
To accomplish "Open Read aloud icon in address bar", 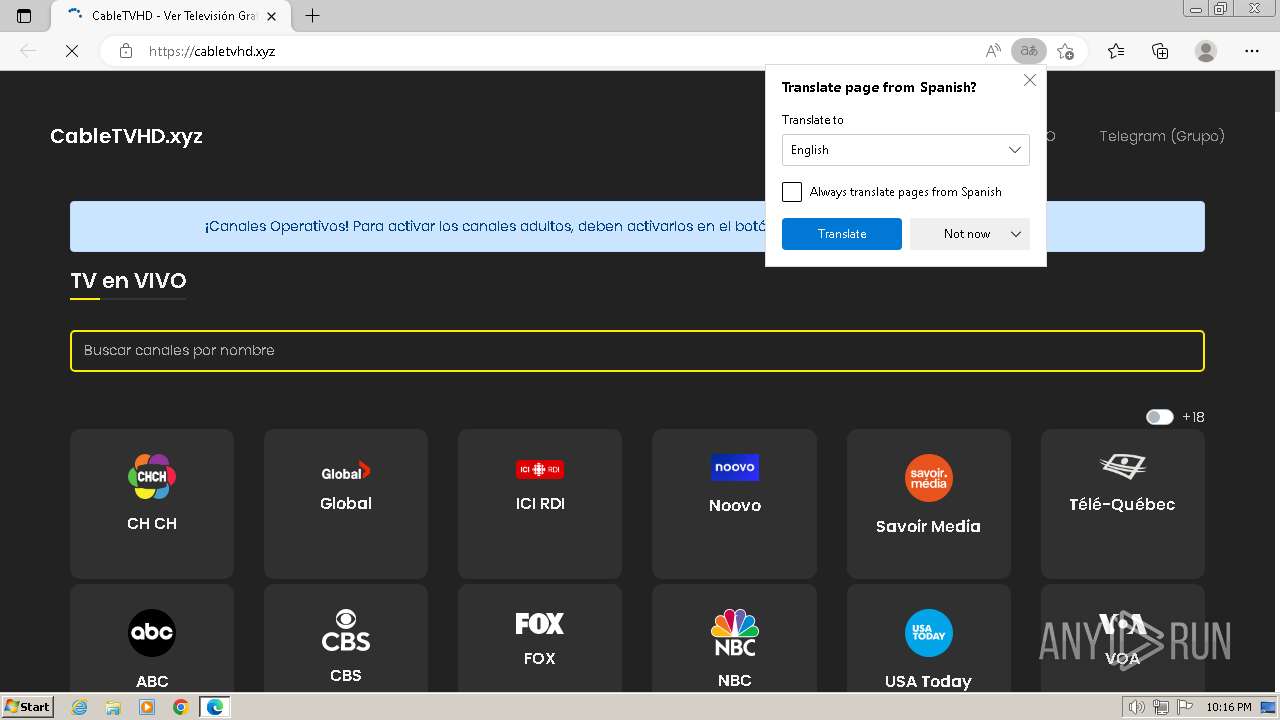I will click(x=993, y=51).
